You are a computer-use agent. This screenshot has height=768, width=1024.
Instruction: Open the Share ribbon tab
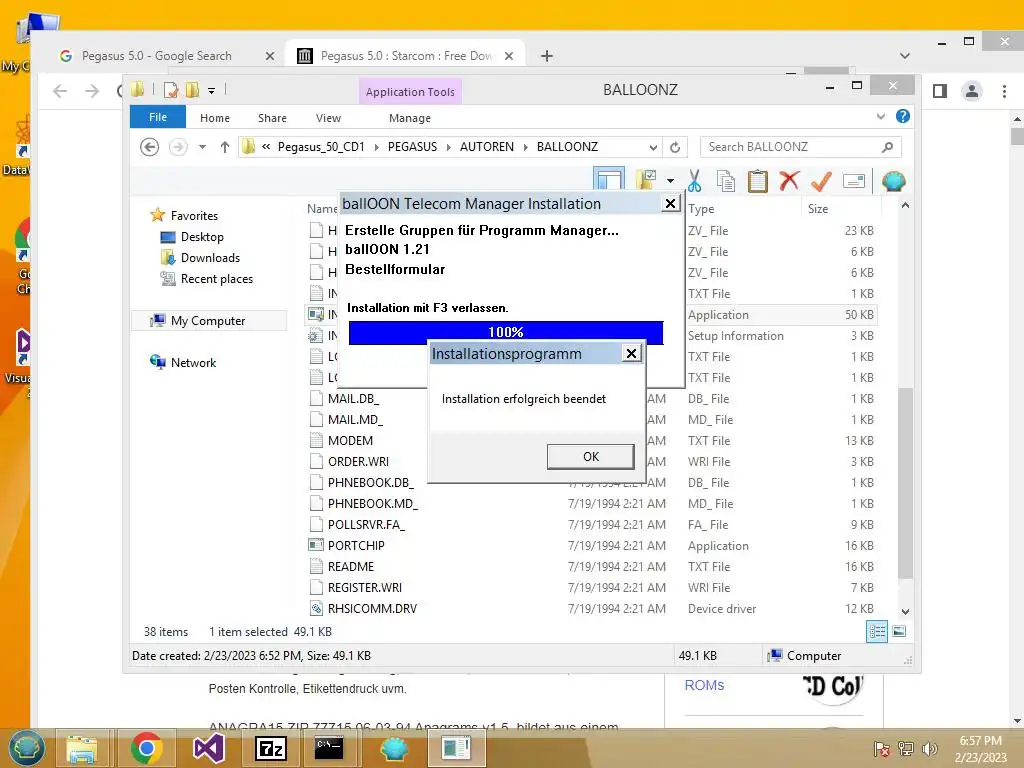point(272,118)
